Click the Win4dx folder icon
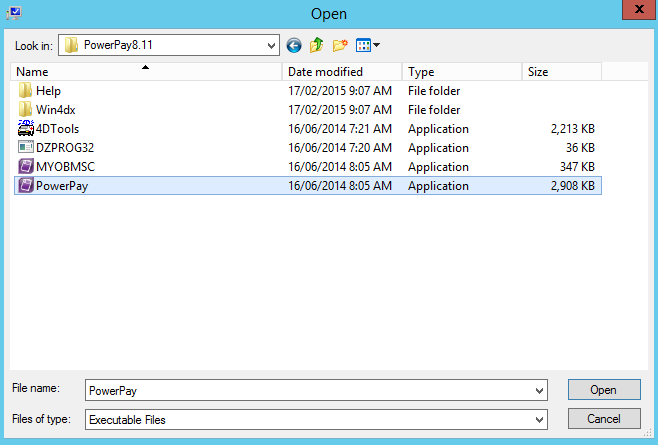Image resolution: width=658 pixels, height=445 pixels. click(25, 110)
